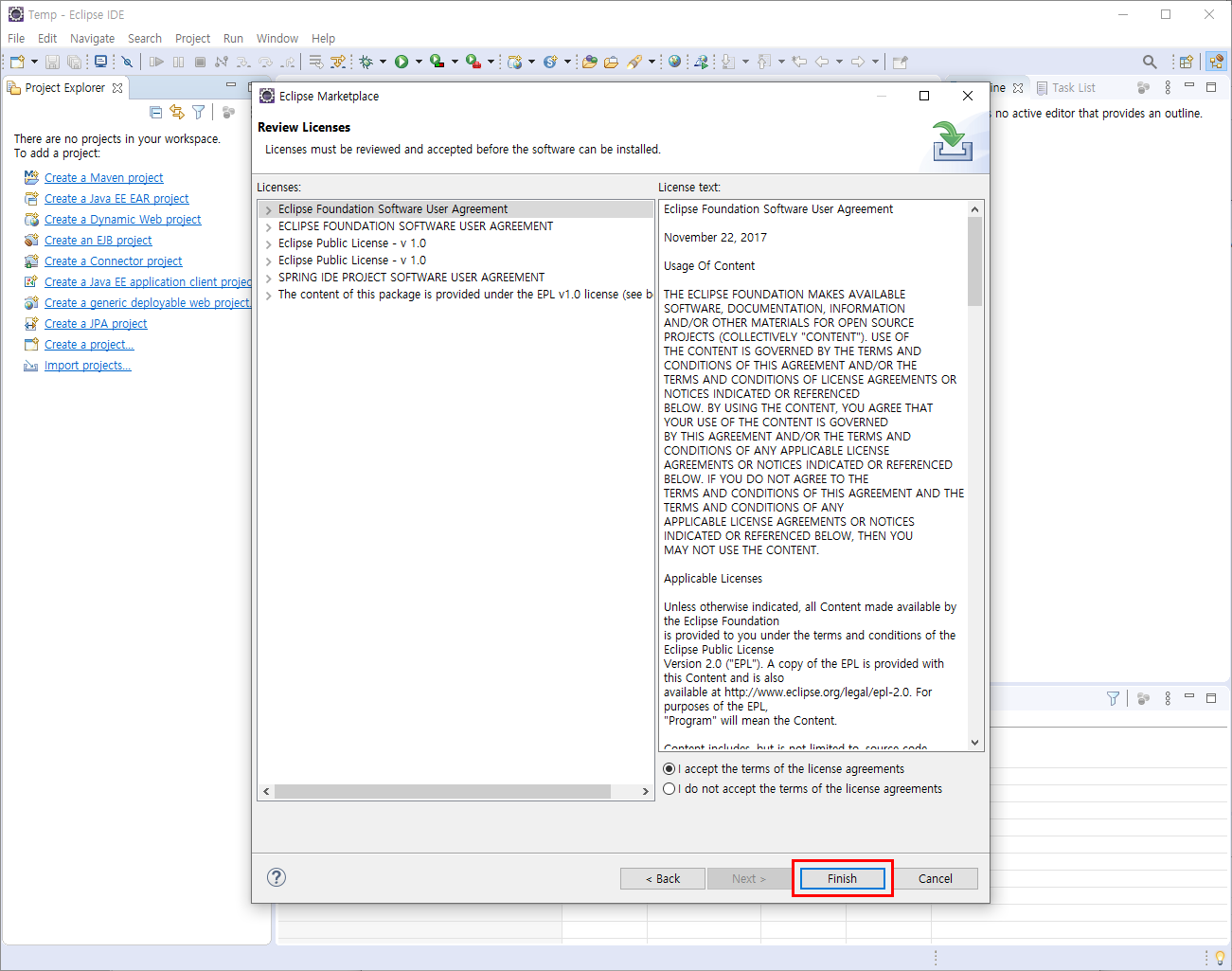Click the Open Task folder icon
Screen dimensions: 1232x971
coord(611,62)
